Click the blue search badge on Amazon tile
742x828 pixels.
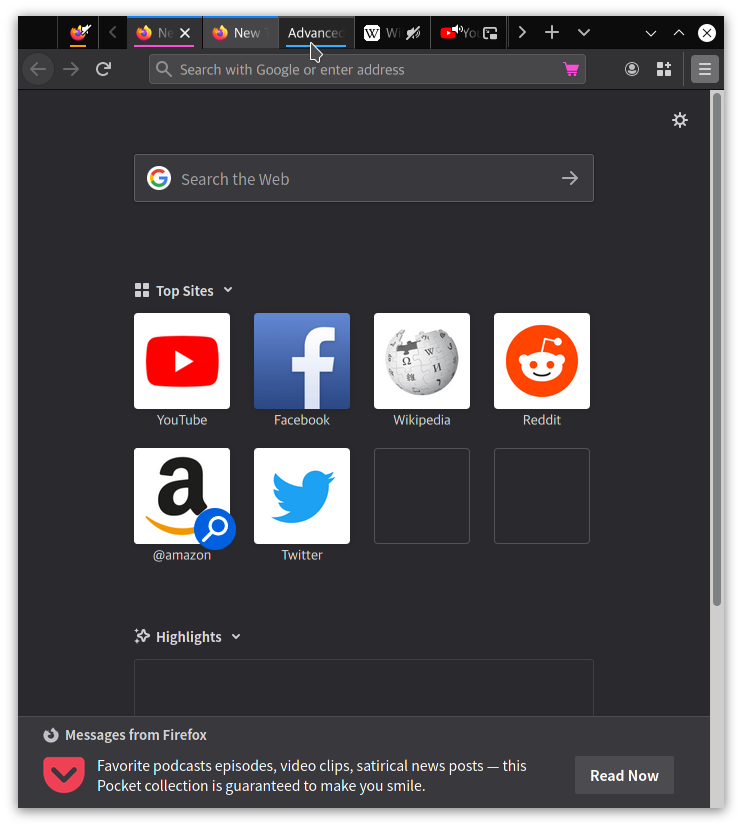(215, 529)
